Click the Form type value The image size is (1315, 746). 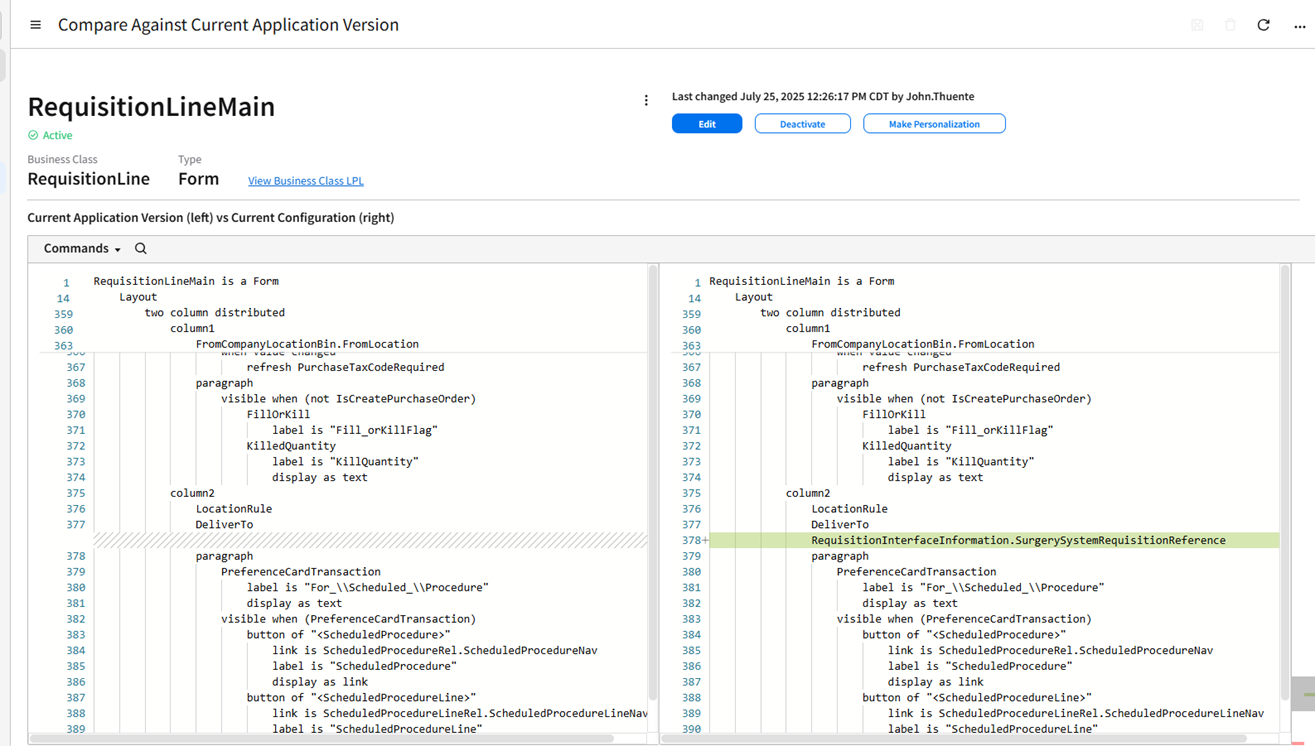(x=198, y=179)
